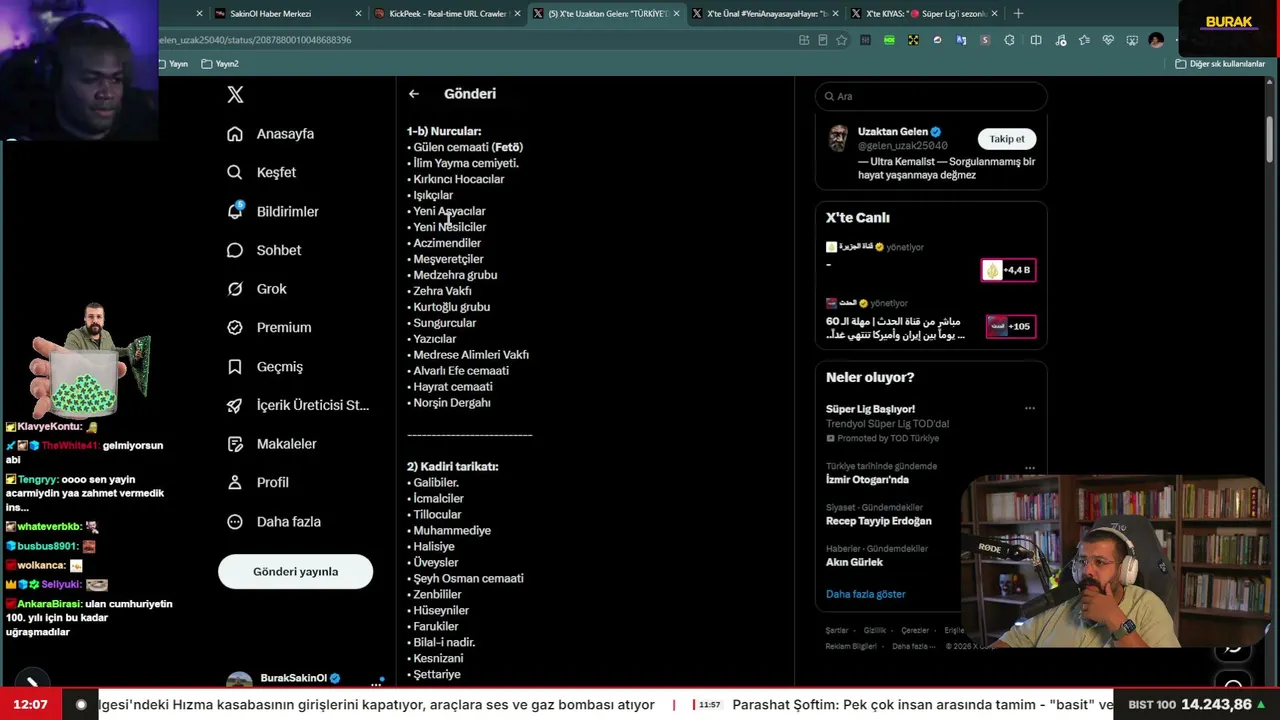
Task: Open Bildirimler via the bell icon
Action: pyautogui.click(x=235, y=211)
